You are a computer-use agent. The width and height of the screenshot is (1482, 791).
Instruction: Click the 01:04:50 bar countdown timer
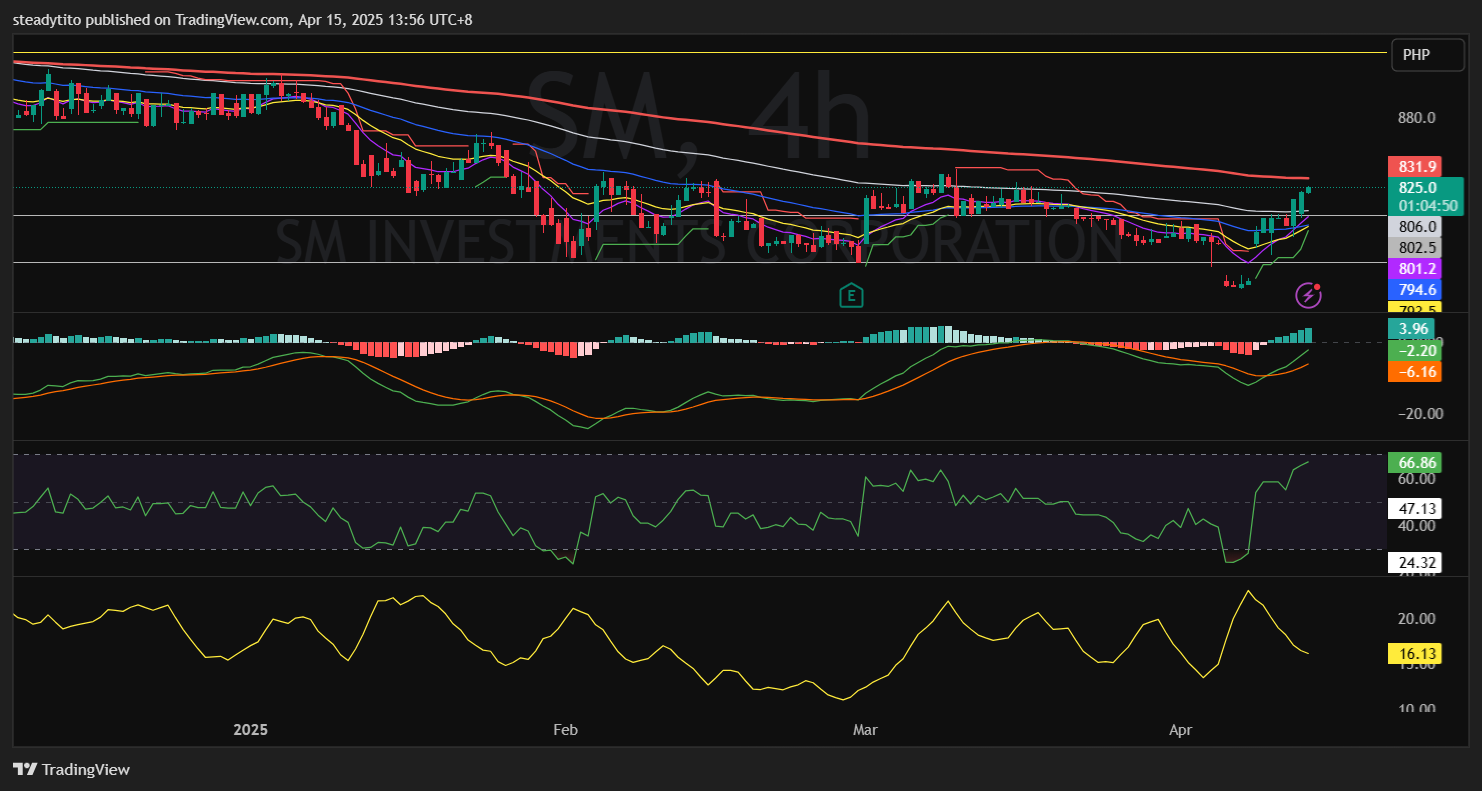[1428, 206]
